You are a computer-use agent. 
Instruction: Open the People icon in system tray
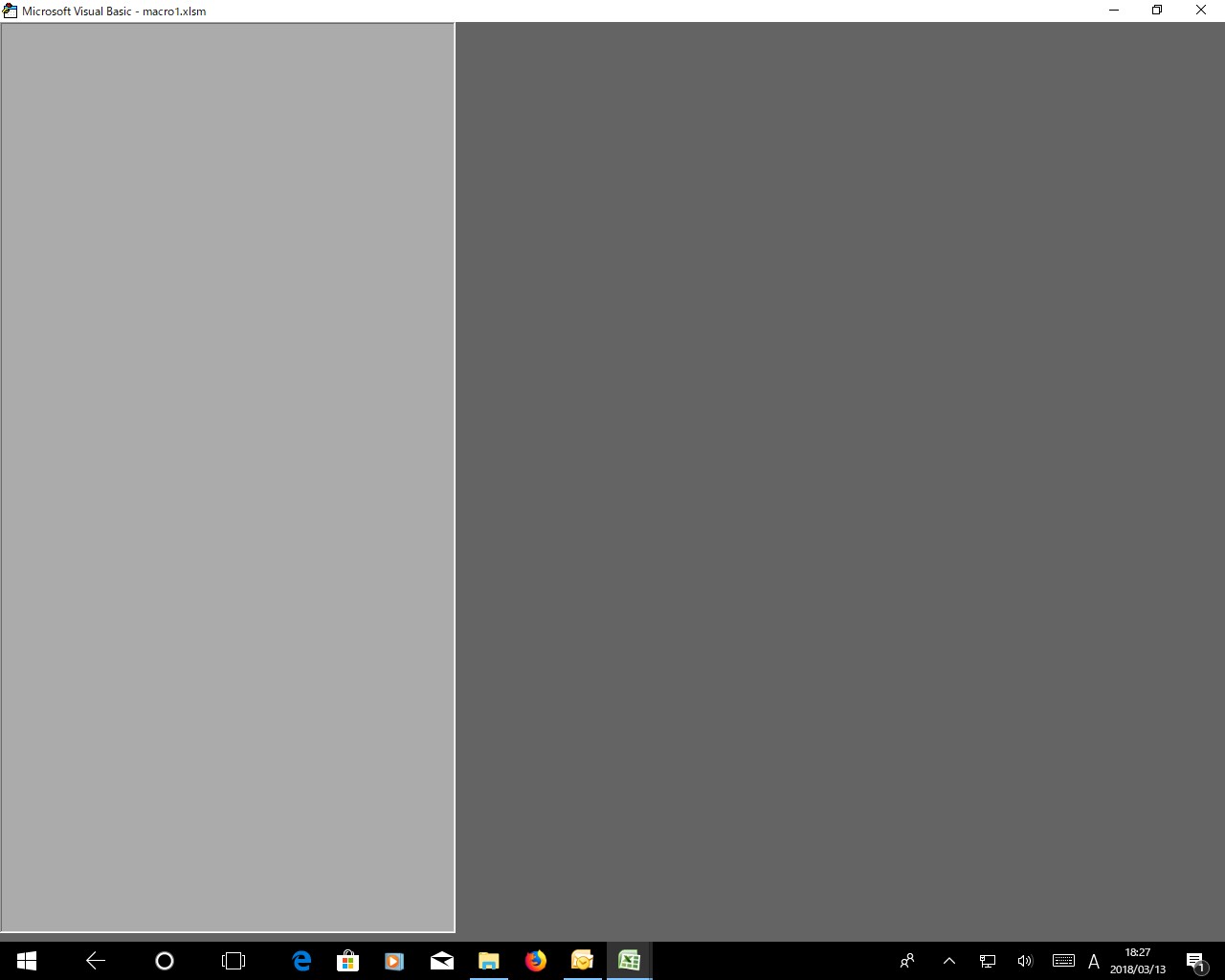point(907,961)
